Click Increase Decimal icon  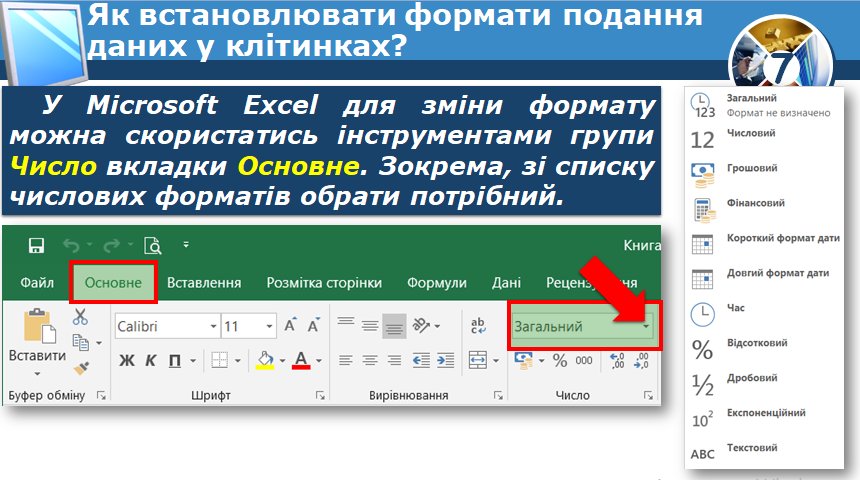618,360
